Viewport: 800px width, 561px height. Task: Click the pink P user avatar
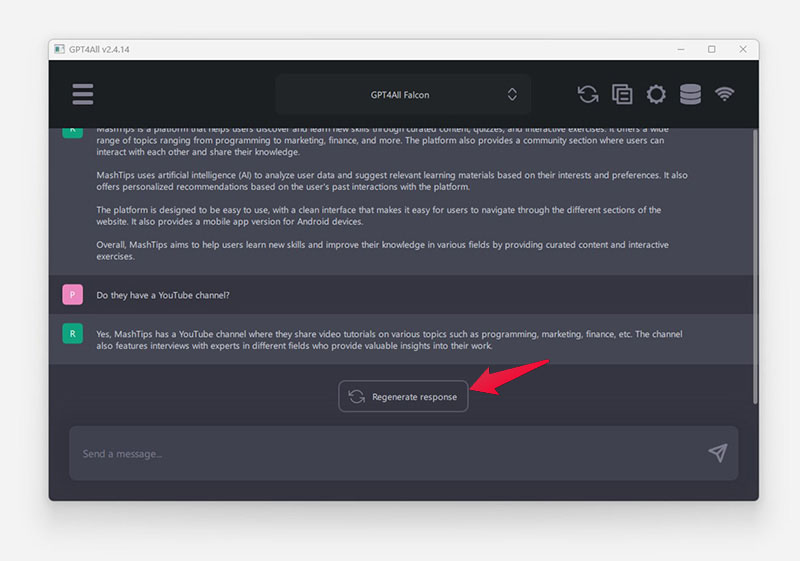(x=72, y=295)
